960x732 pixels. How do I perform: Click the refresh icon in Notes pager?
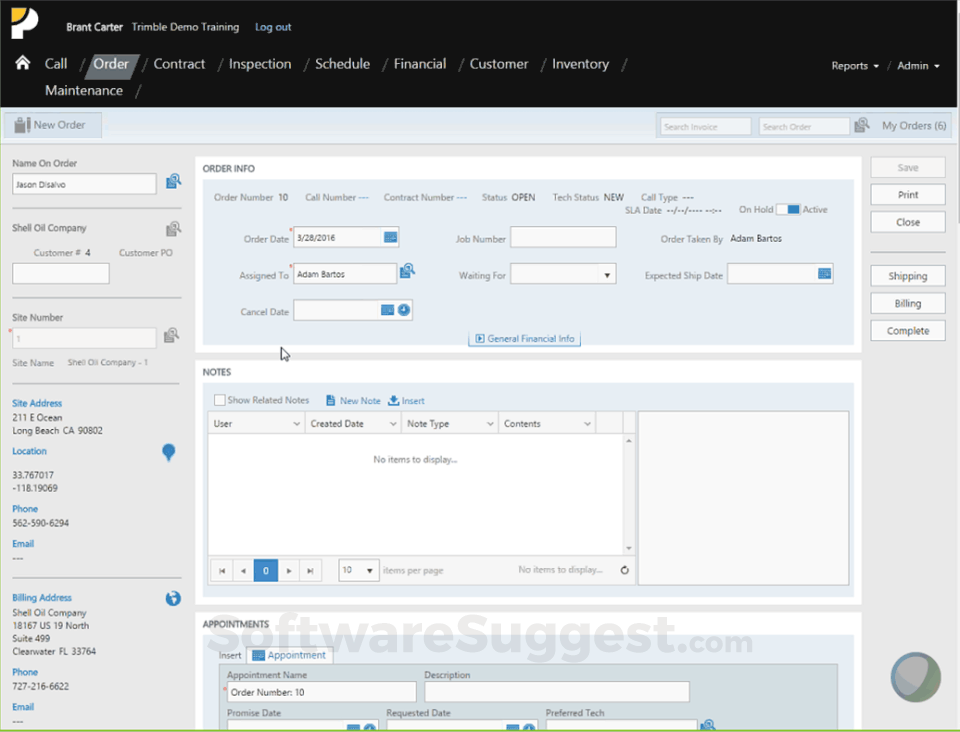pyautogui.click(x=625, y=570)
